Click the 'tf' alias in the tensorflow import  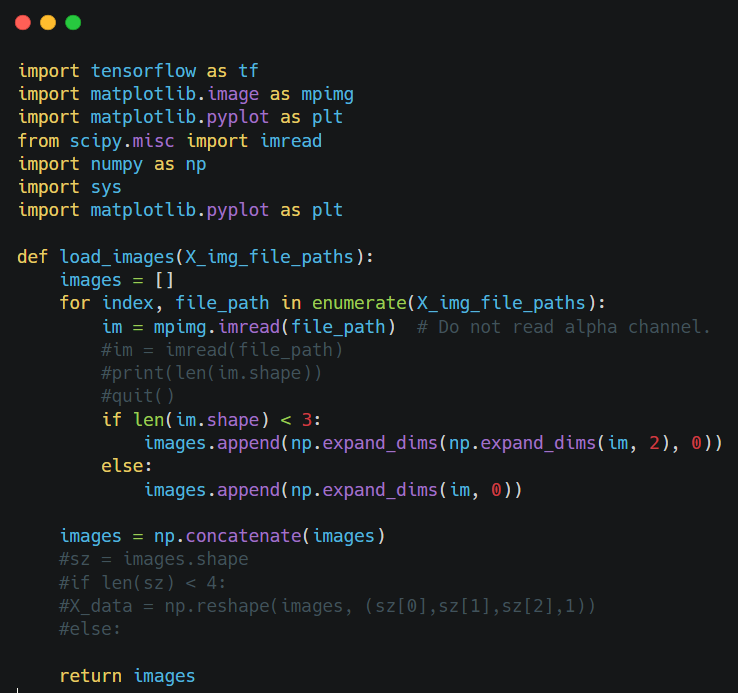coord(248,71)
